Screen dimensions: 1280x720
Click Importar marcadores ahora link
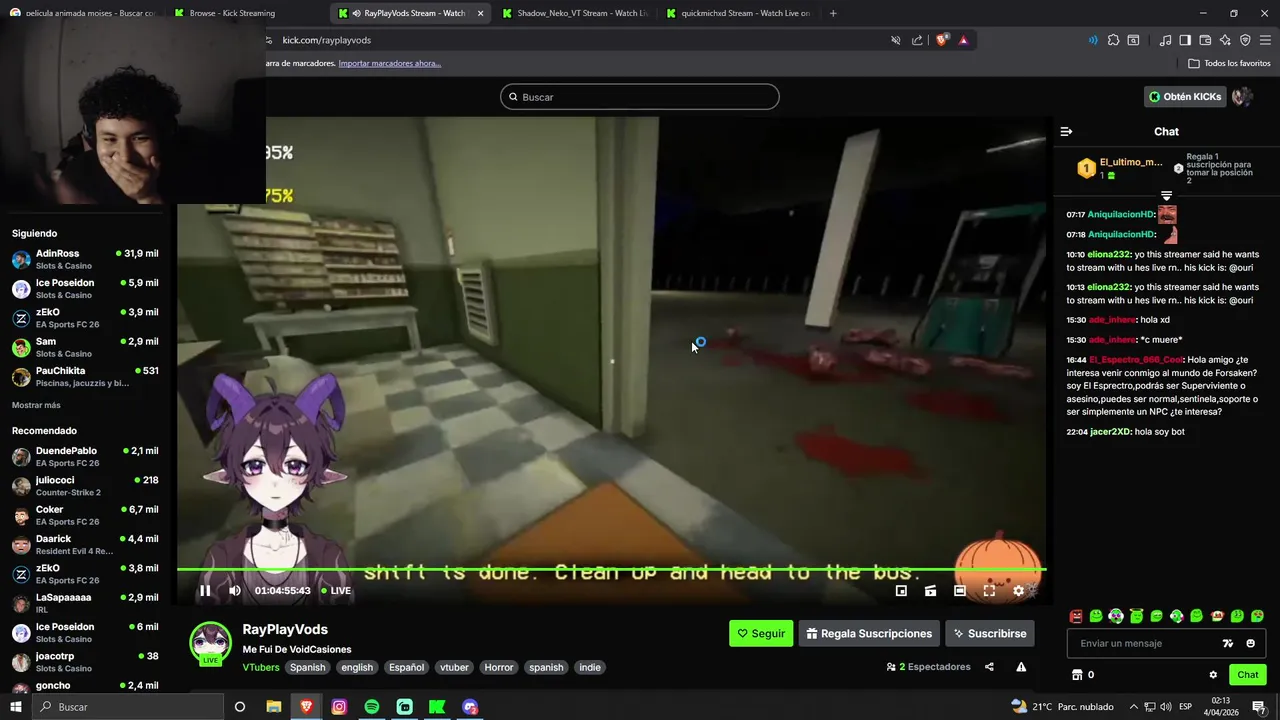[389, 63]
